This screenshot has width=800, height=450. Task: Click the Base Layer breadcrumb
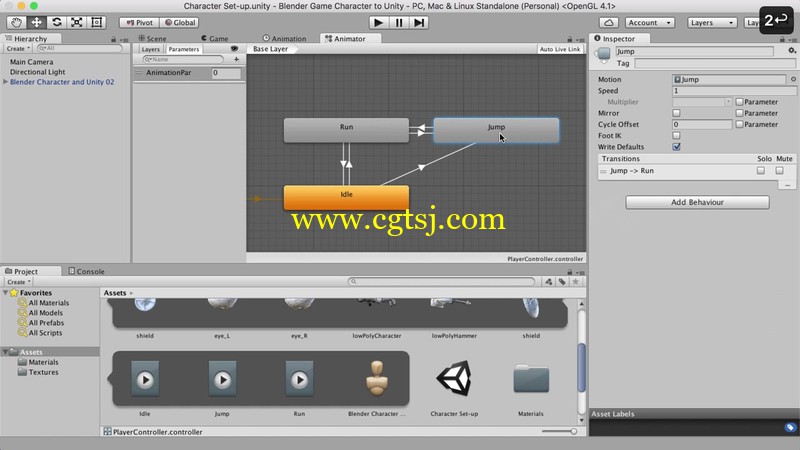point(270,49)
